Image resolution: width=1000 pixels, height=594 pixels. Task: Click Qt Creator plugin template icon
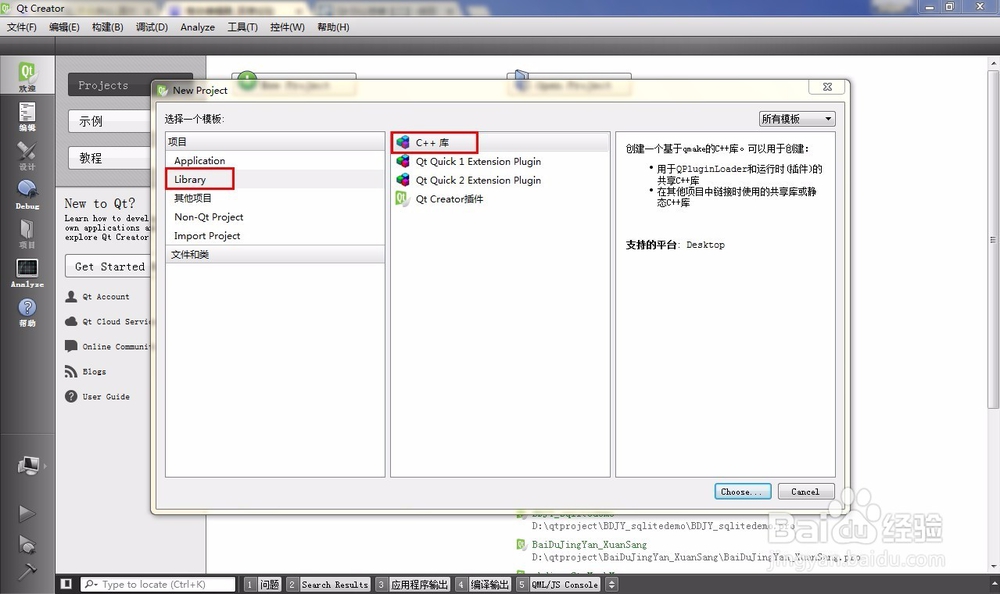point(402,199)
